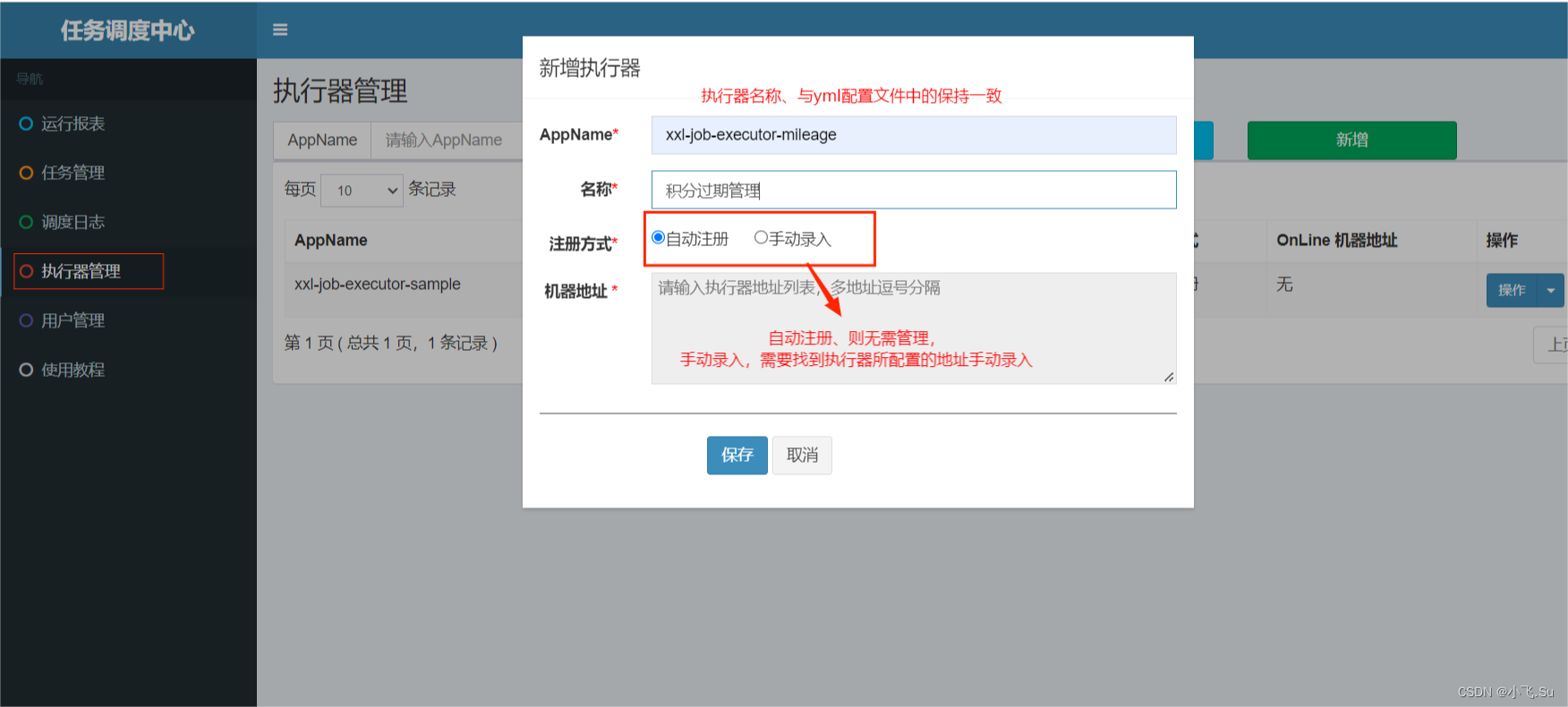Open 调度日志 in the sidebar
Image resolution: width=1568 pixels, height=707 pixels.
click(72, 222)
